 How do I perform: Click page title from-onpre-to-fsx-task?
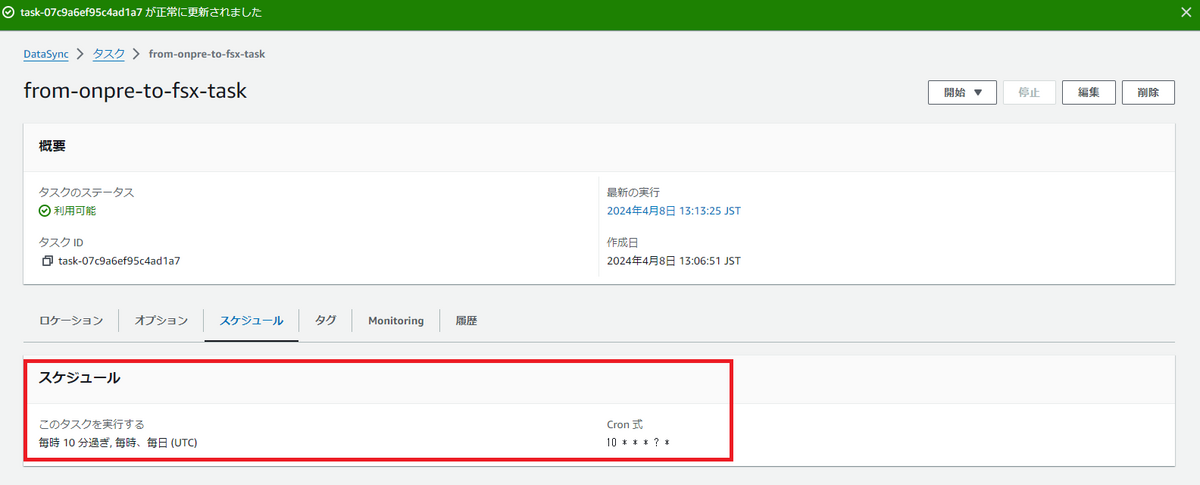[135, 91]
